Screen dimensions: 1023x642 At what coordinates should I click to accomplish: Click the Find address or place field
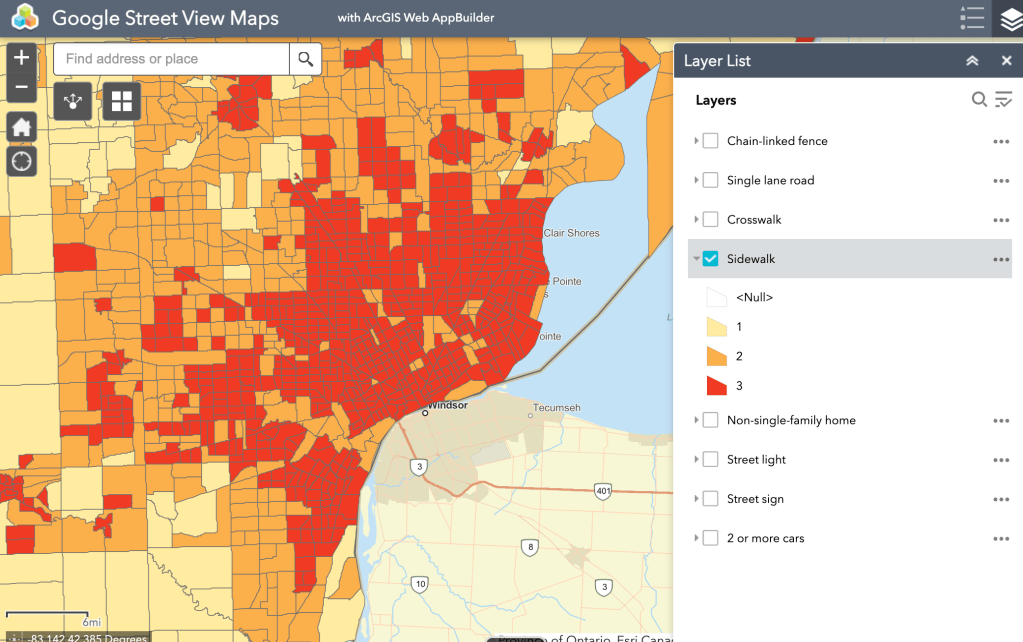[x=172, y=59]
